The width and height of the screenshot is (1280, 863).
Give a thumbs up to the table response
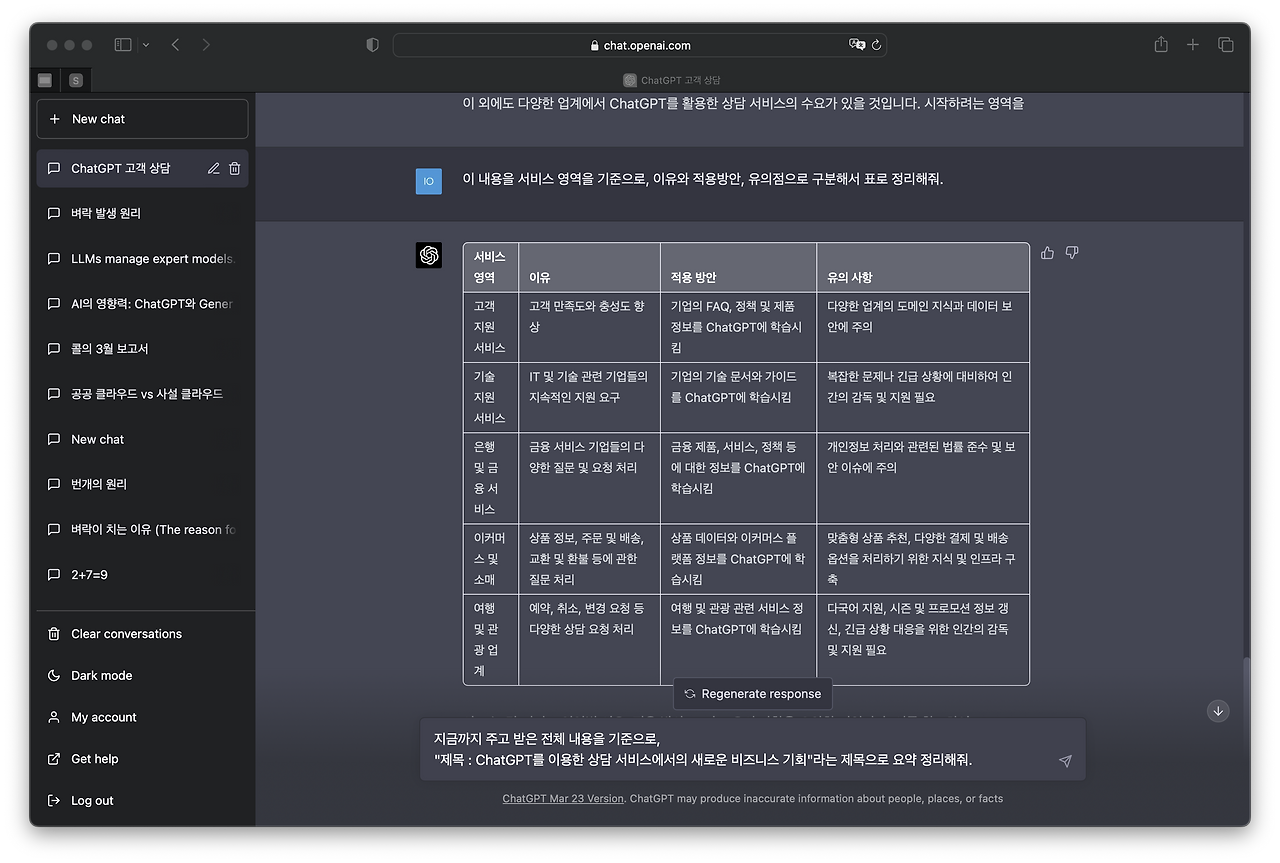coord(1047,253)
